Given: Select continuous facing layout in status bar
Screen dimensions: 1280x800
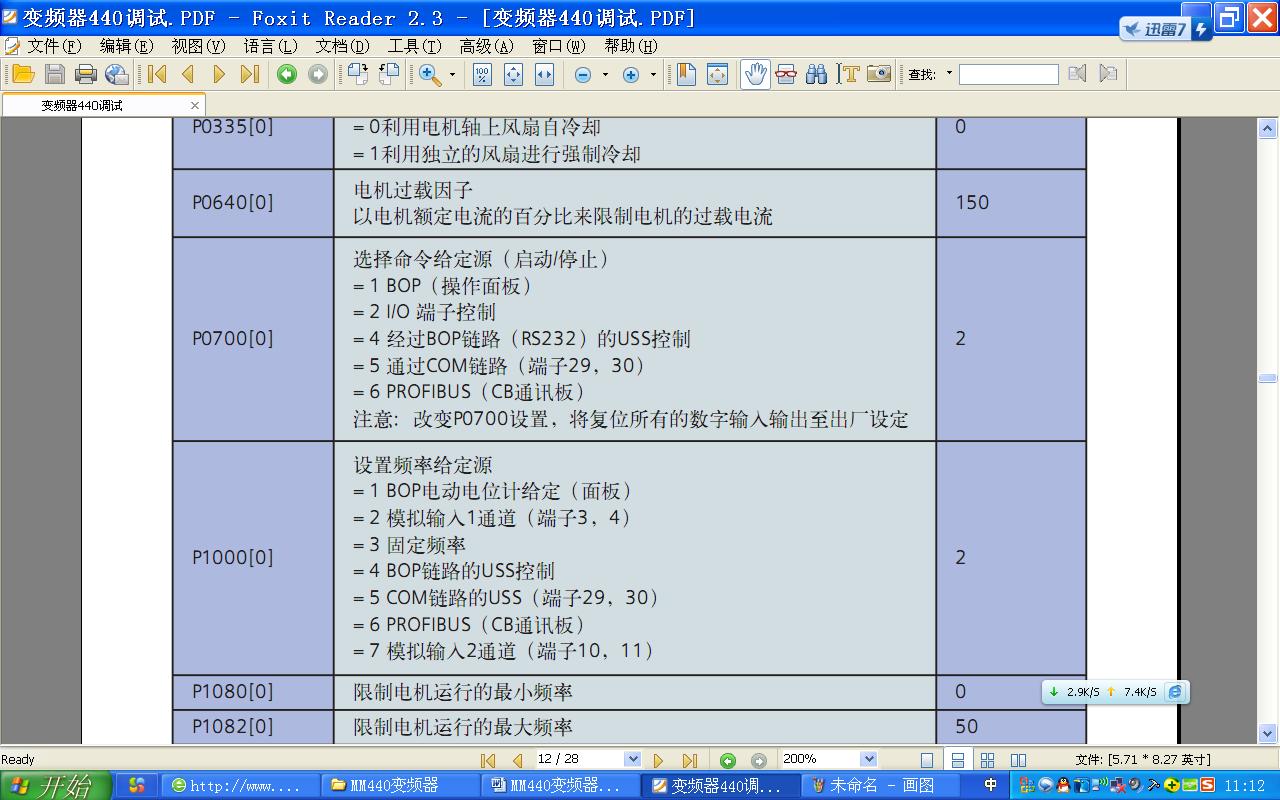Looking at the screenshot, I should click(987, 761).
